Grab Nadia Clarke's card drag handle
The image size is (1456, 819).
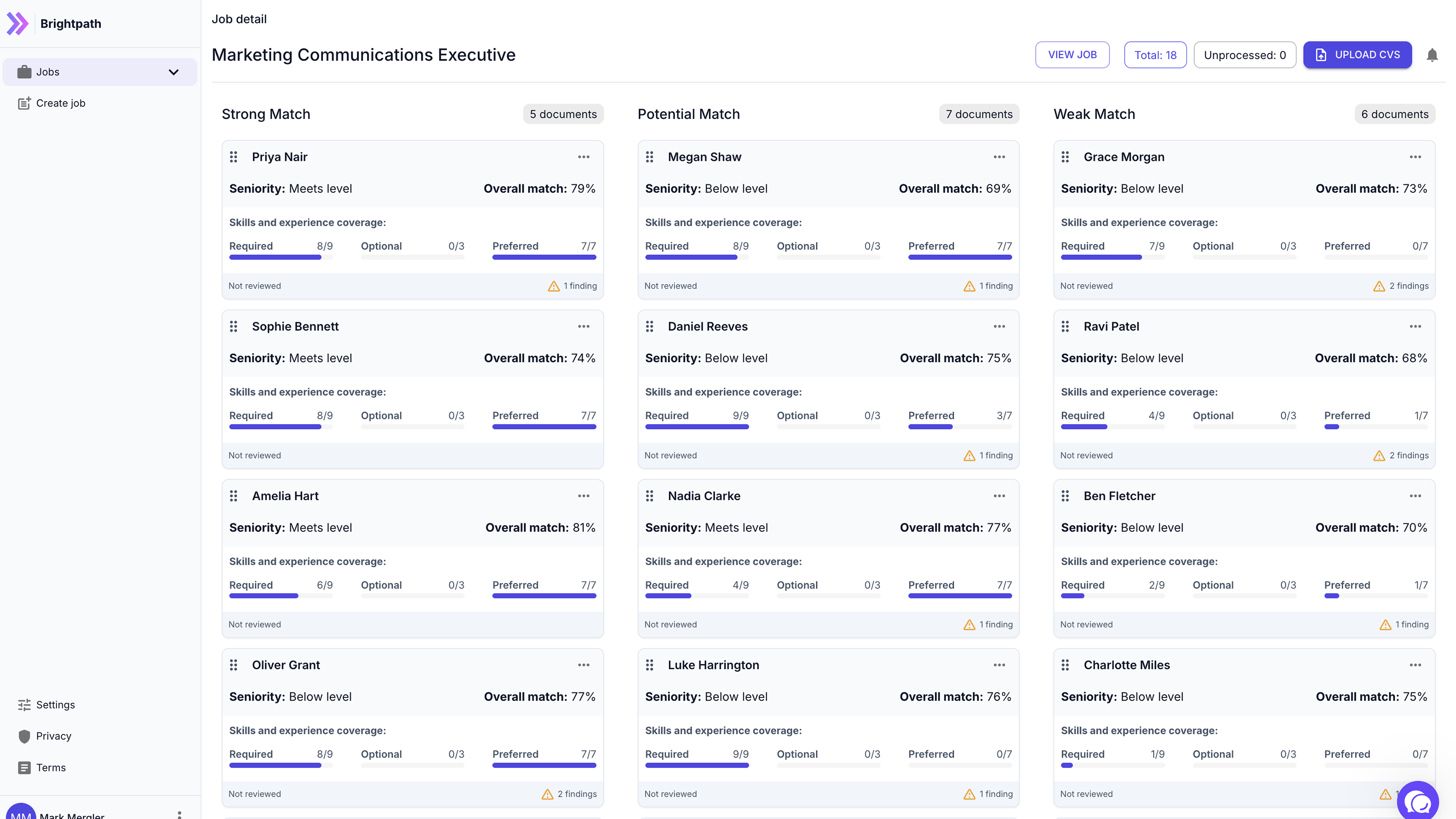[649, 495]
